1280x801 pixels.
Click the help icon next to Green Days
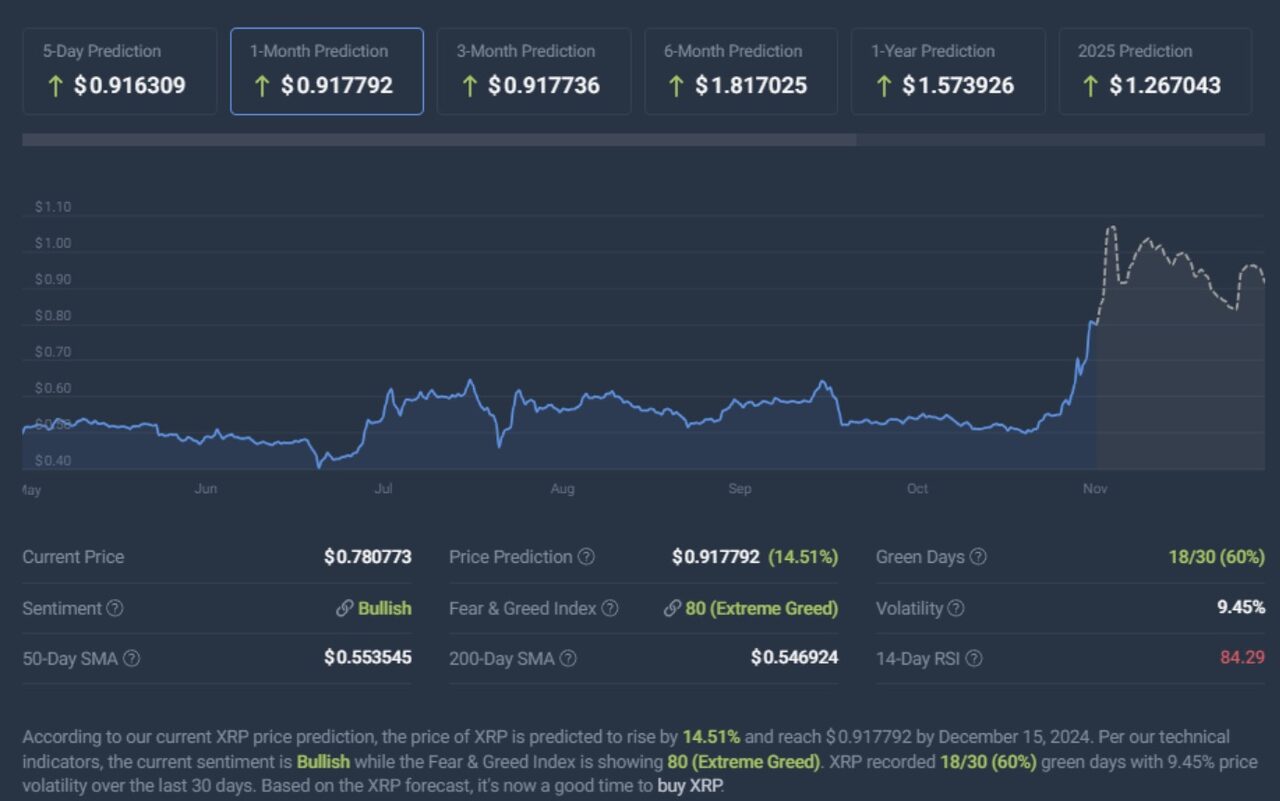tap(978, 557)
